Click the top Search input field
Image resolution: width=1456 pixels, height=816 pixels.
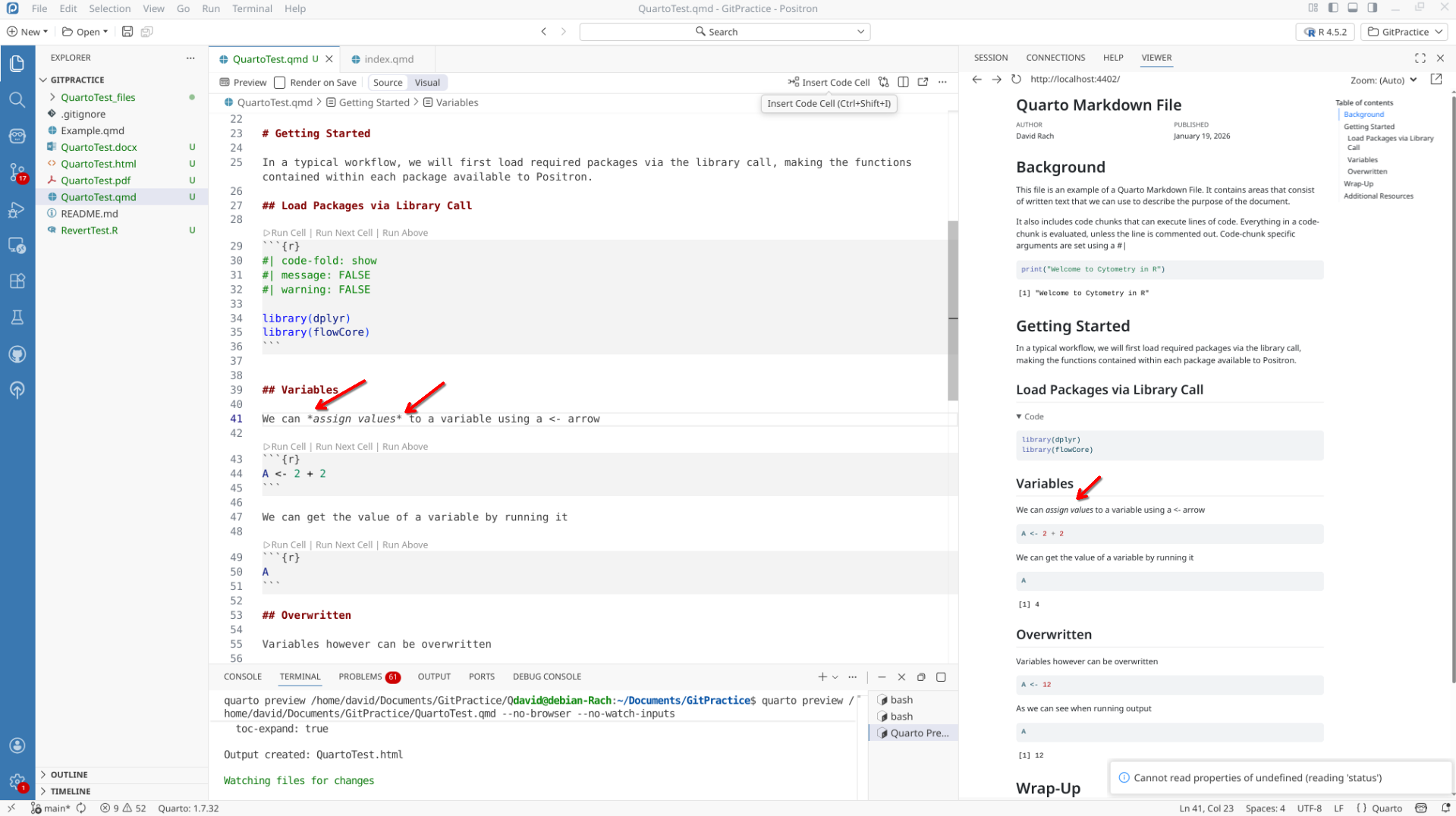coord(724,32)
